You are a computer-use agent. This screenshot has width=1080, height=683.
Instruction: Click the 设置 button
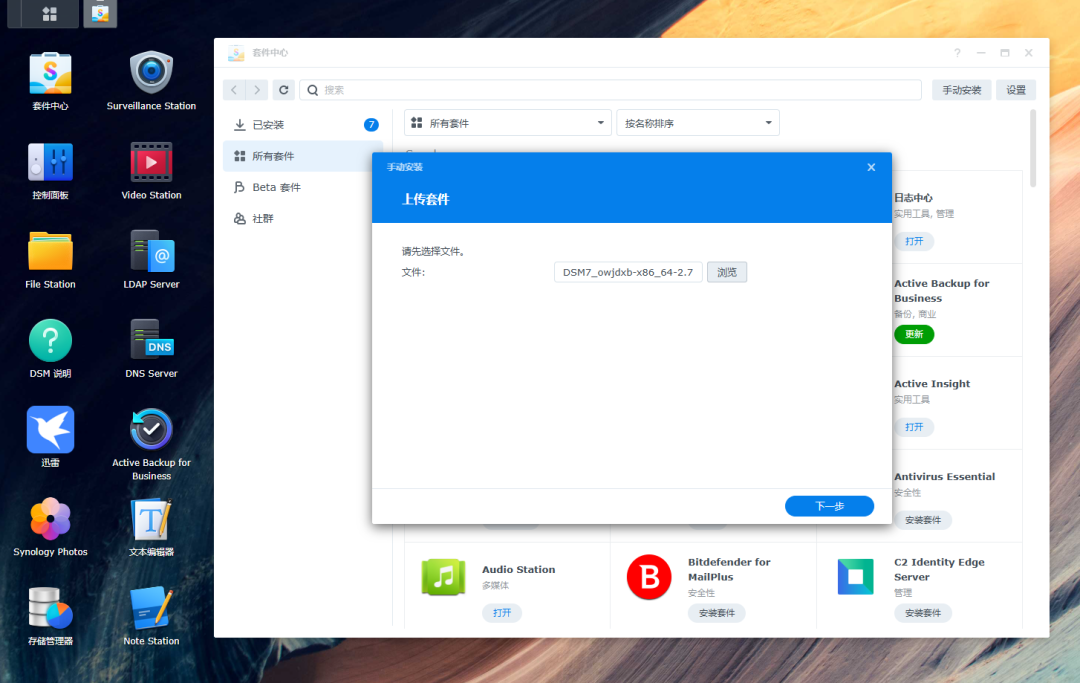pyautogui.click(x=1016, y=90)
